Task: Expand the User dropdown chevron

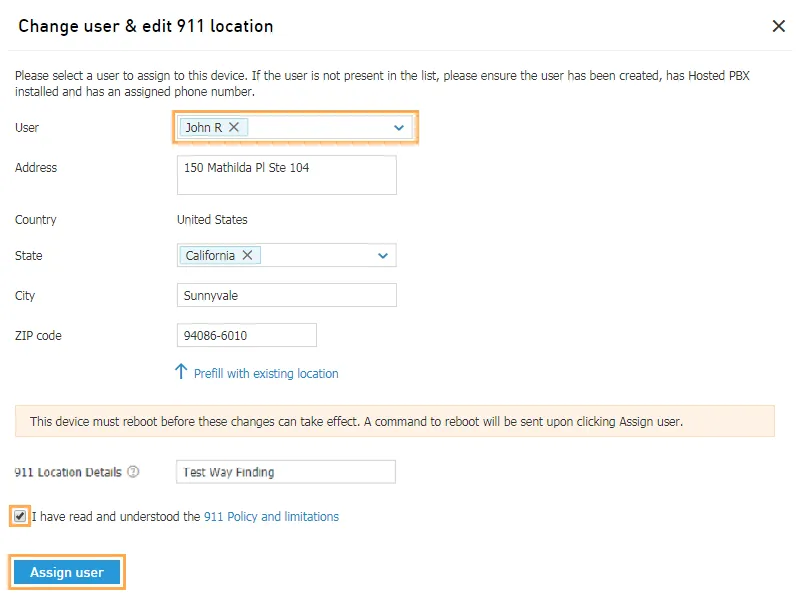Action: [399, 128]
